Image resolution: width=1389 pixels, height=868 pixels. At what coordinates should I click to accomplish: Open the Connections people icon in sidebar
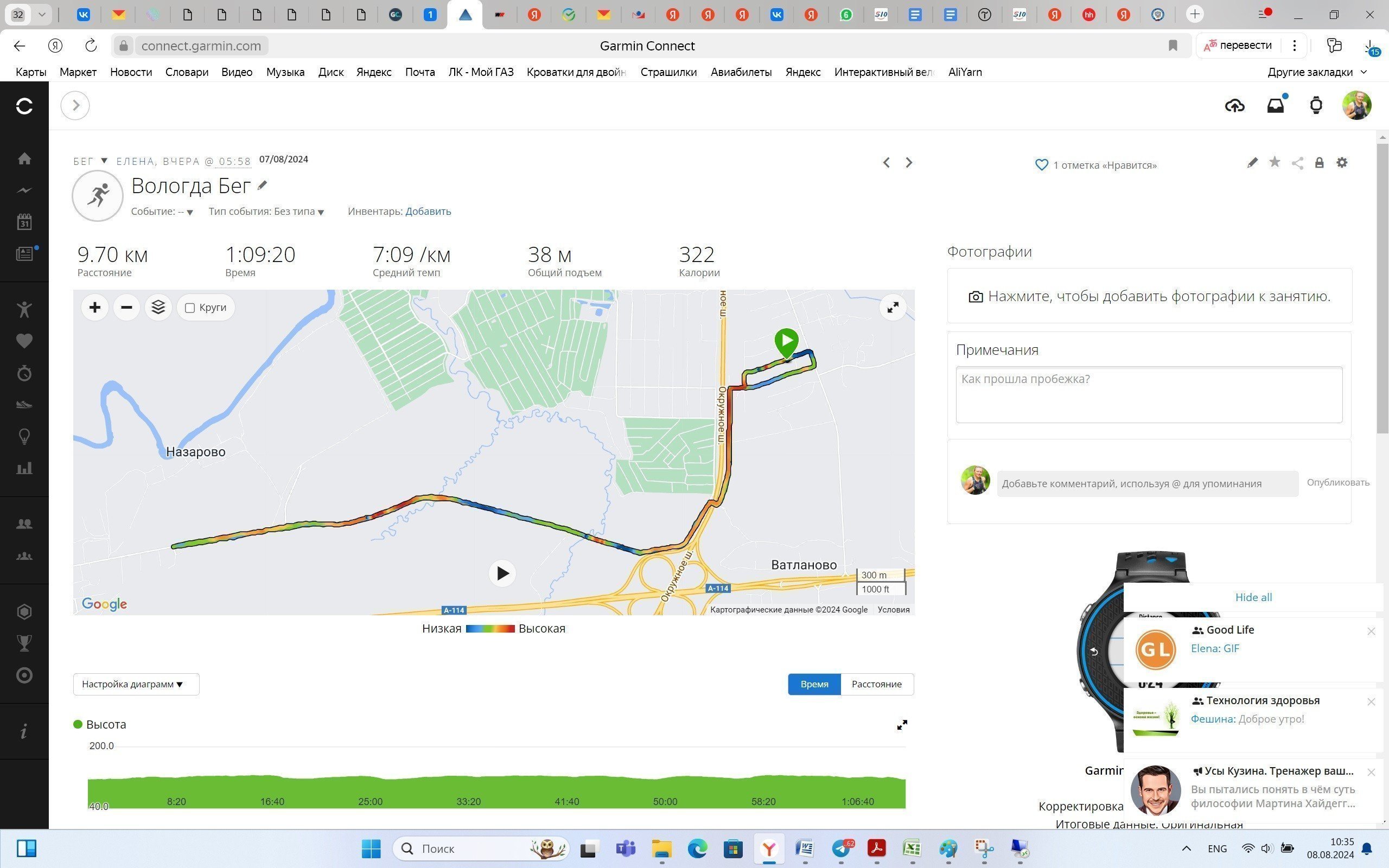pos(24,524)
